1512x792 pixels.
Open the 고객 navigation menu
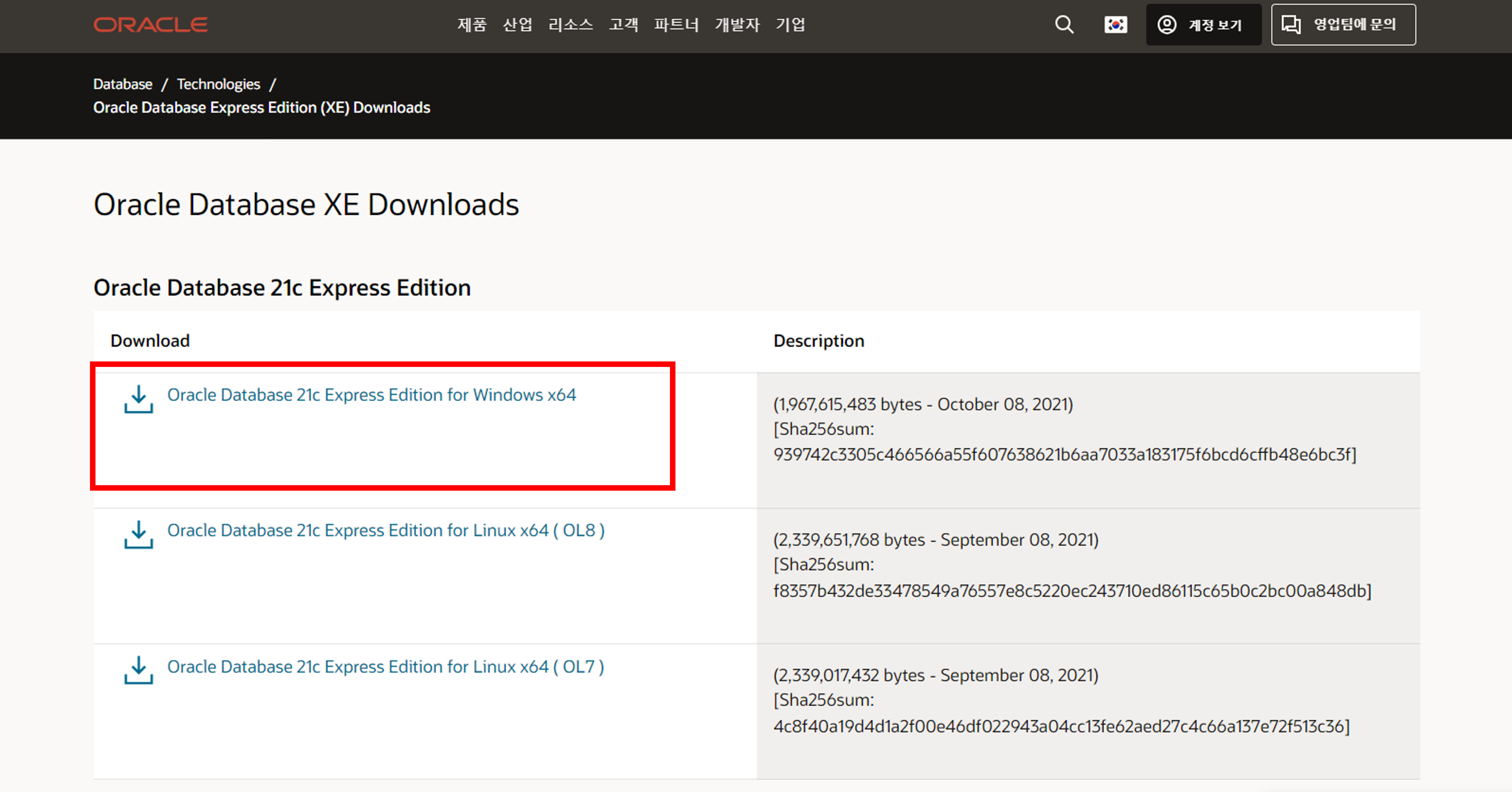point(623,25)
